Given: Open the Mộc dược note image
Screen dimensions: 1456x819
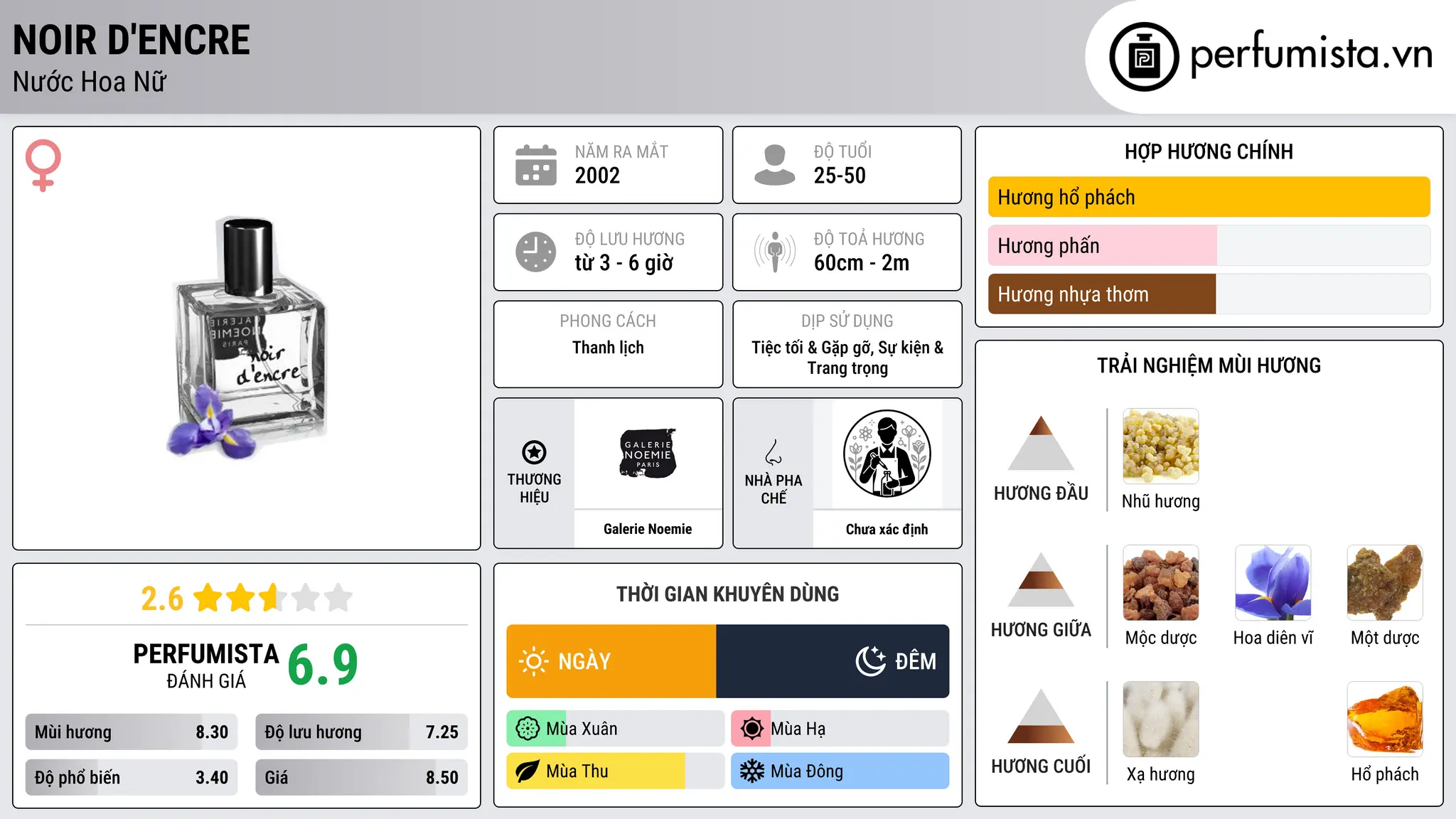Looking at the screenshot, I should tap(1161, 583).
